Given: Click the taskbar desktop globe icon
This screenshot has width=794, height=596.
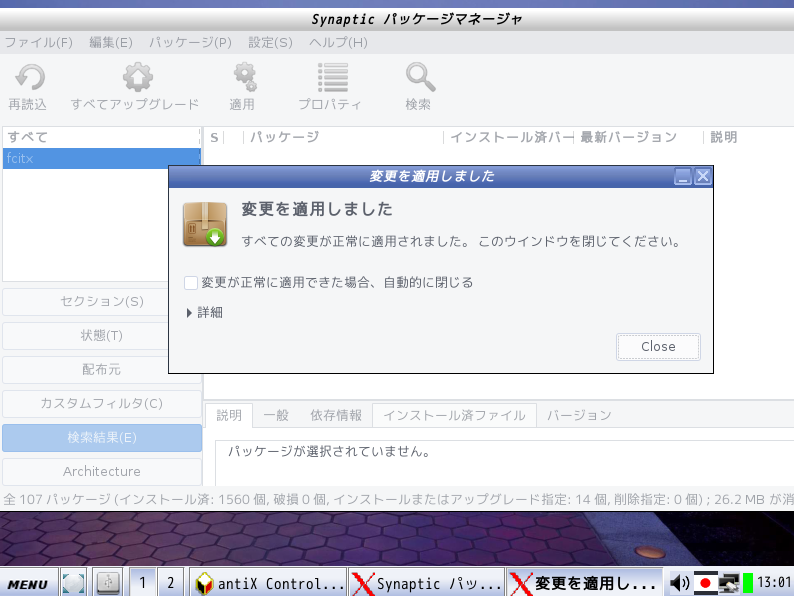Looking at the screenshot, I should pyautogui.click(x=73, y=583).
